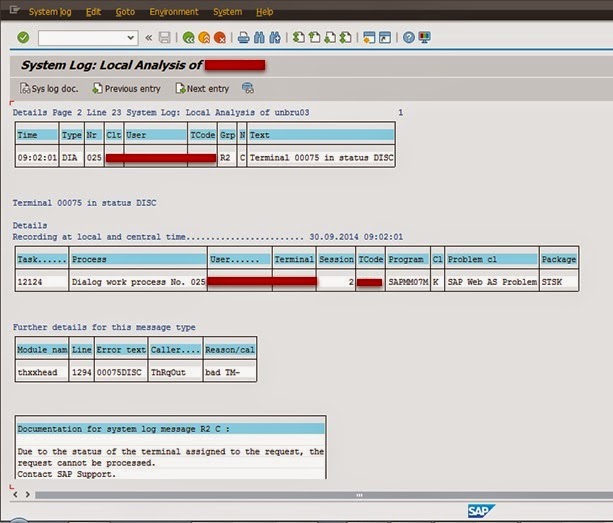Image resolution: width=613 pixels, height=523 pixels.
Task: Open the System menu
Action: click(x=228, y=12)
